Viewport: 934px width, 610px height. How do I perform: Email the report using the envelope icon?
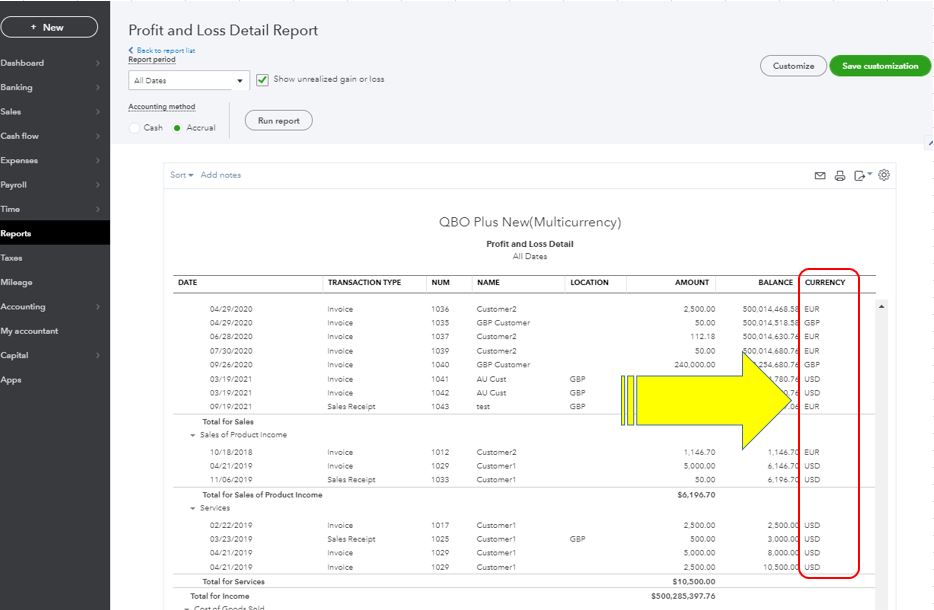click(820, 176)
